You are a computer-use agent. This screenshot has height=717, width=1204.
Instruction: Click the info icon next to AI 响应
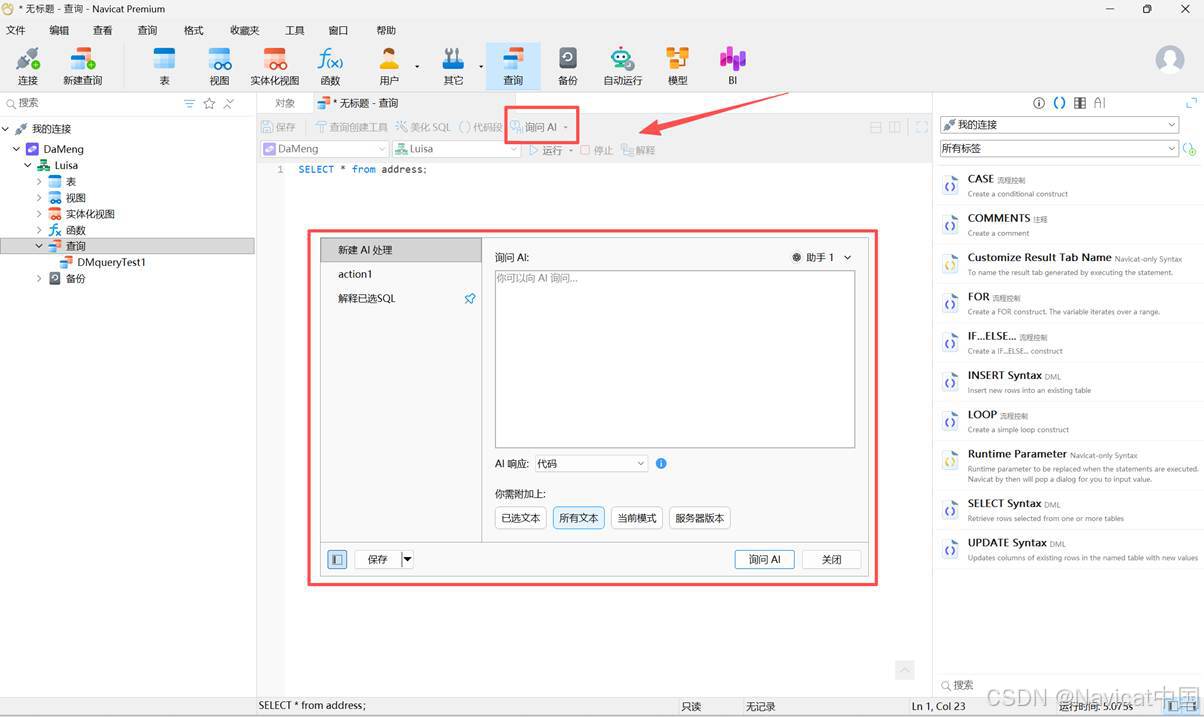(x=661, y=464)
